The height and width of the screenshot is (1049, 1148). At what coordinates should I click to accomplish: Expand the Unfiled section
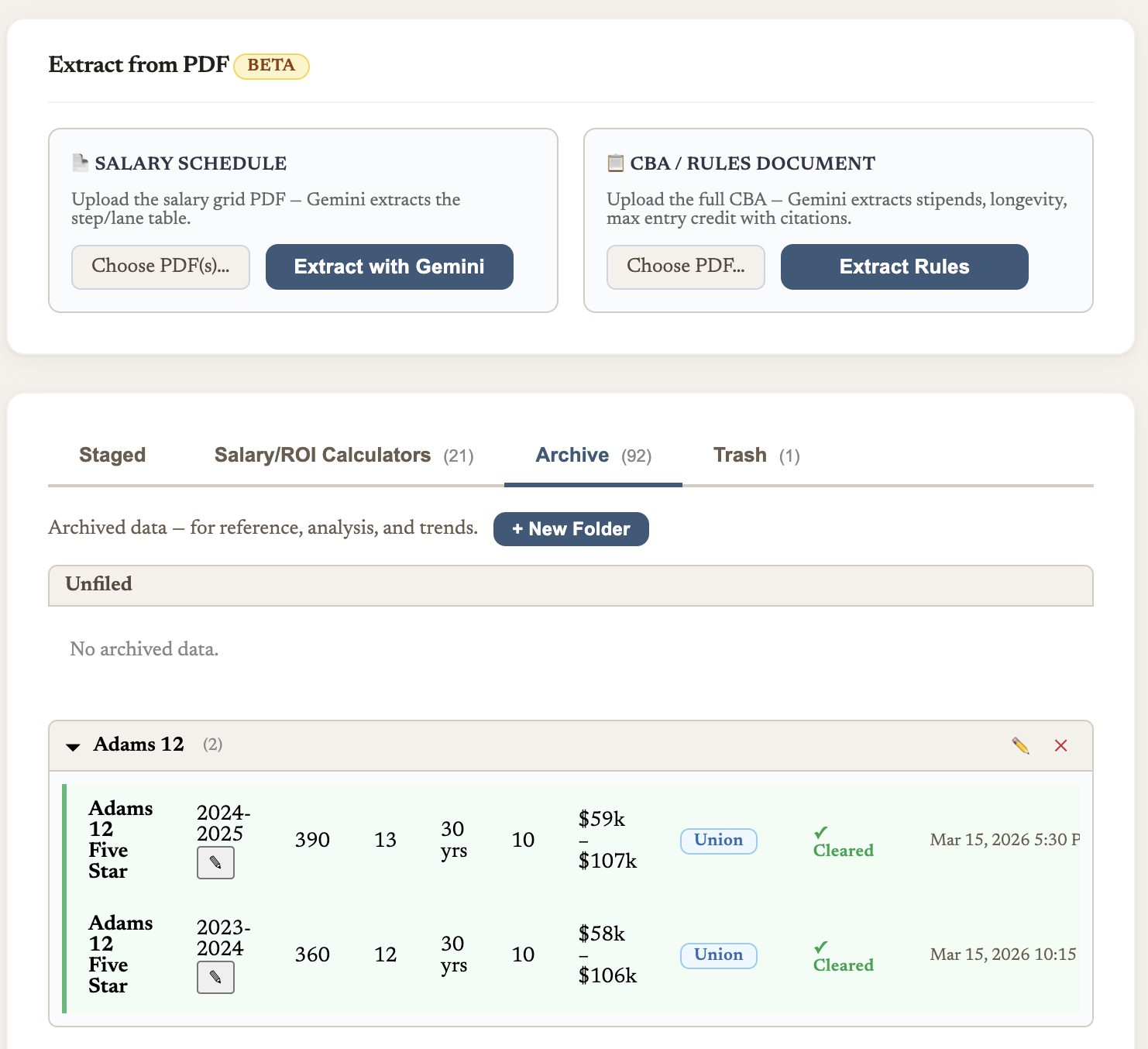(x=99, y=585)
